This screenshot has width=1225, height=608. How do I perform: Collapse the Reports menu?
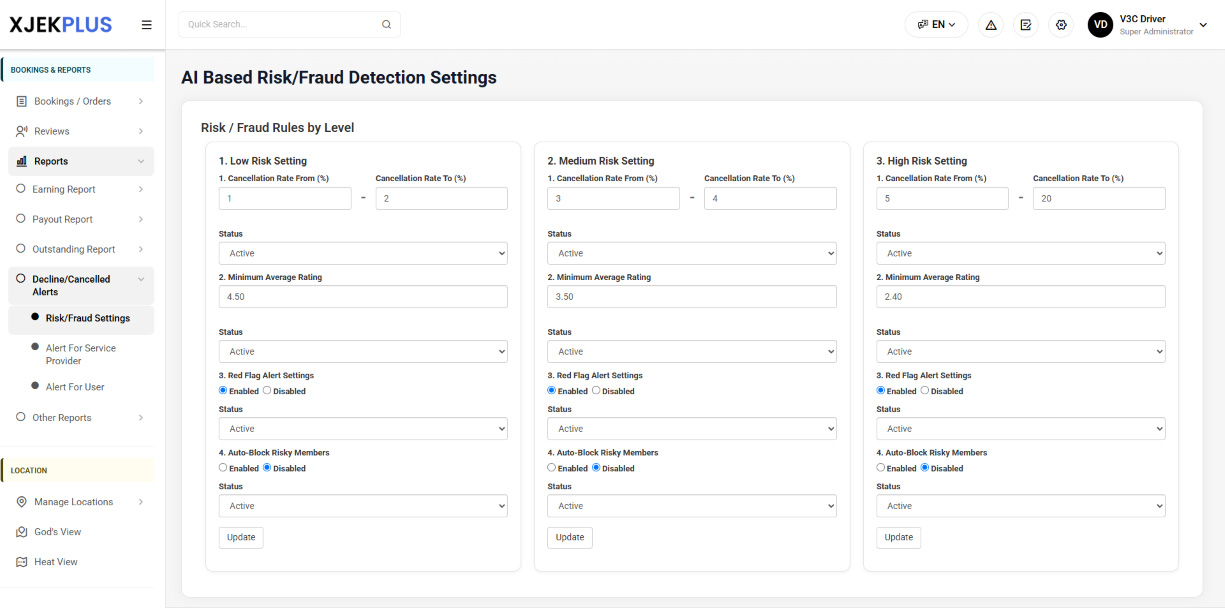point(80,161)
